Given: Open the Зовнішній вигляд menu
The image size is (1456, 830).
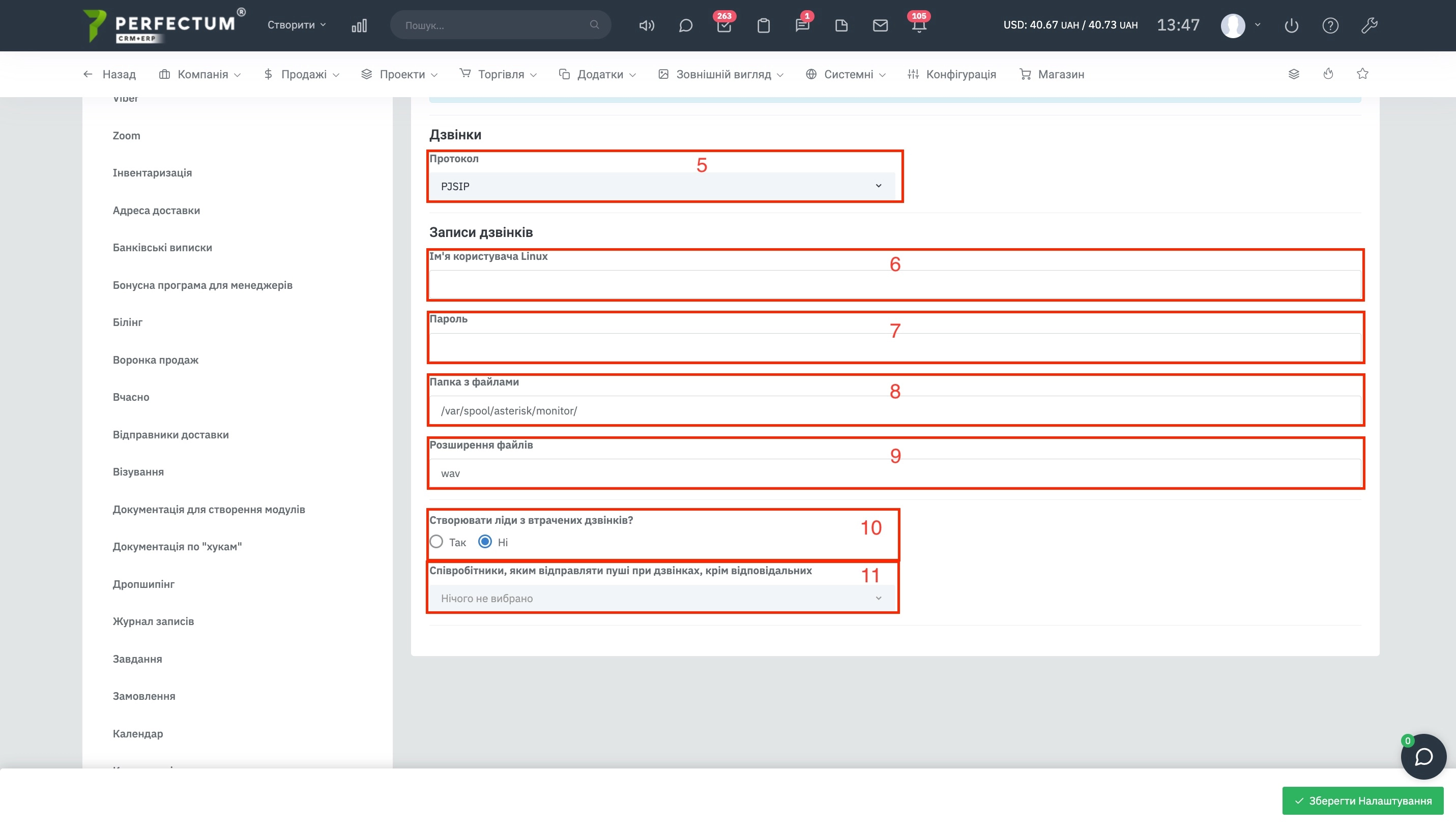Looking at the screenshot, I should point(720,74).
